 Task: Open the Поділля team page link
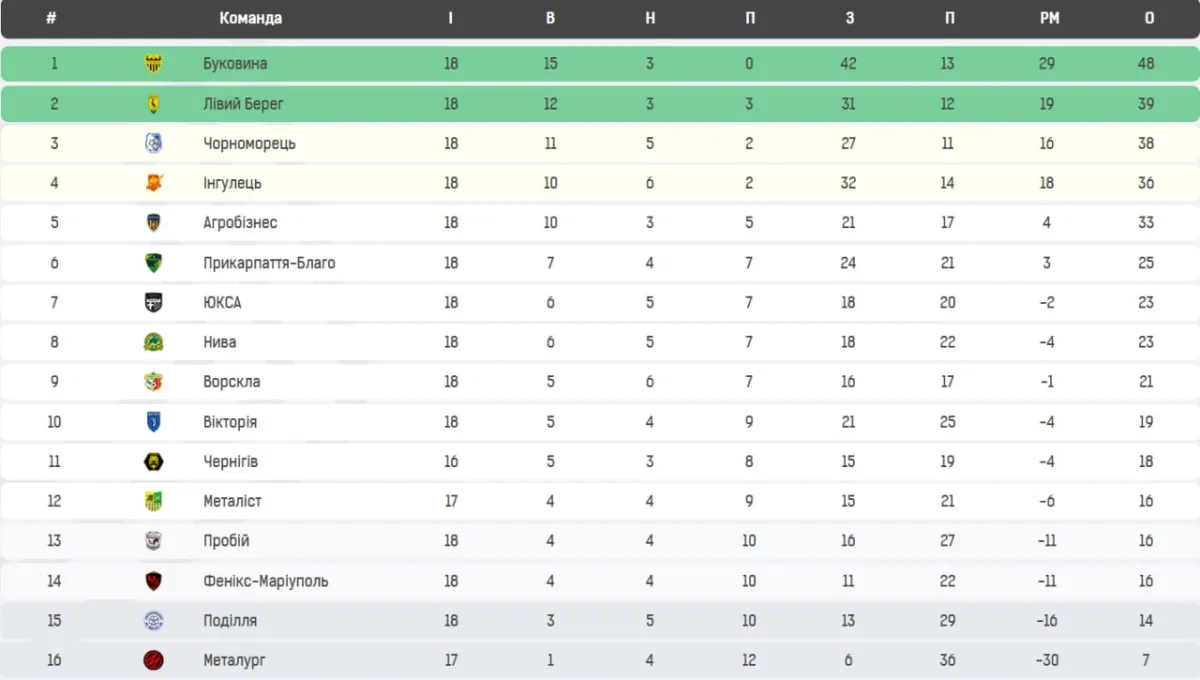click(x=229, y=620)
